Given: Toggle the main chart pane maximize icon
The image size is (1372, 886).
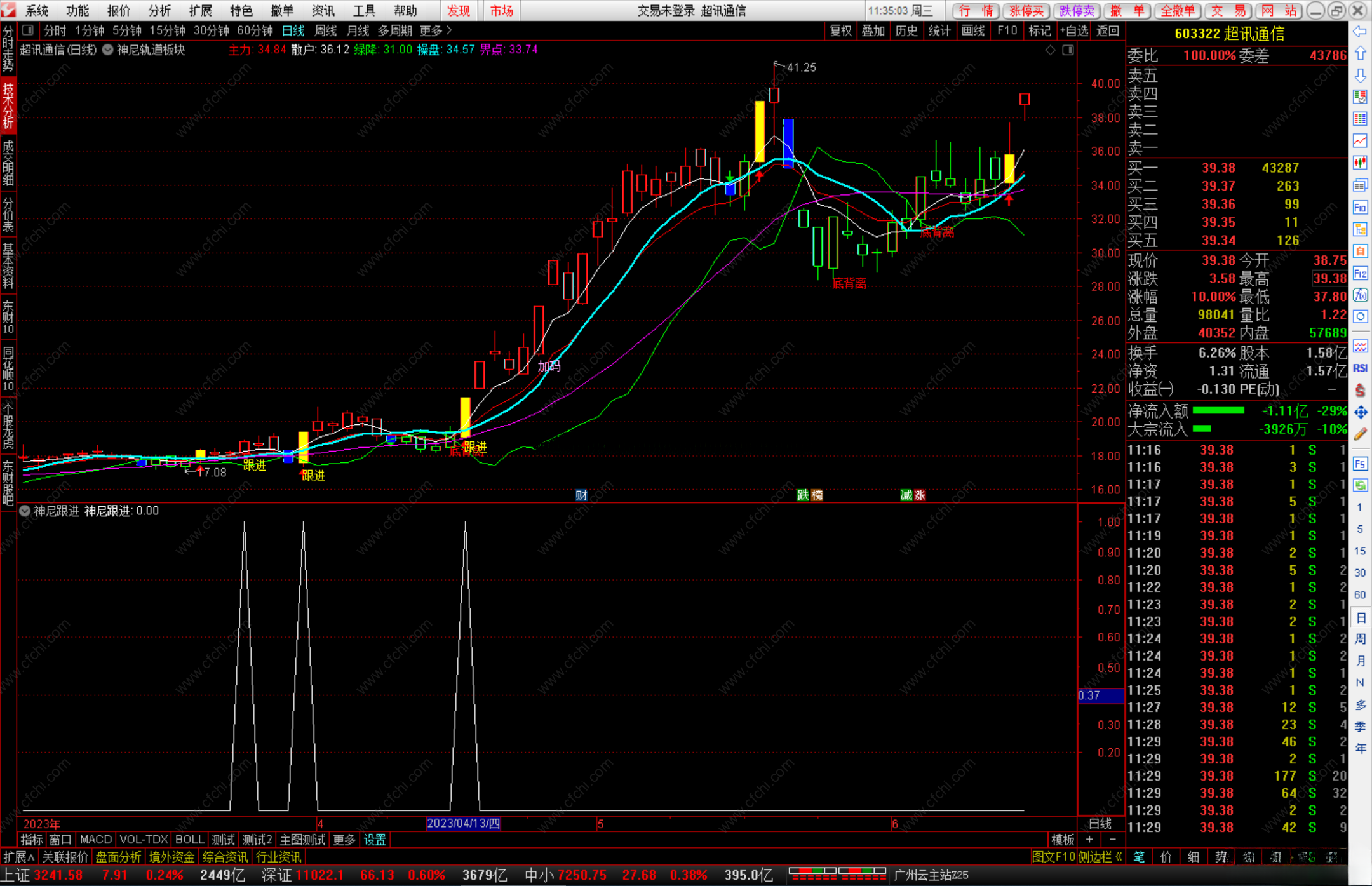Looking at the screenshot, I should [x=1068, y=50].
